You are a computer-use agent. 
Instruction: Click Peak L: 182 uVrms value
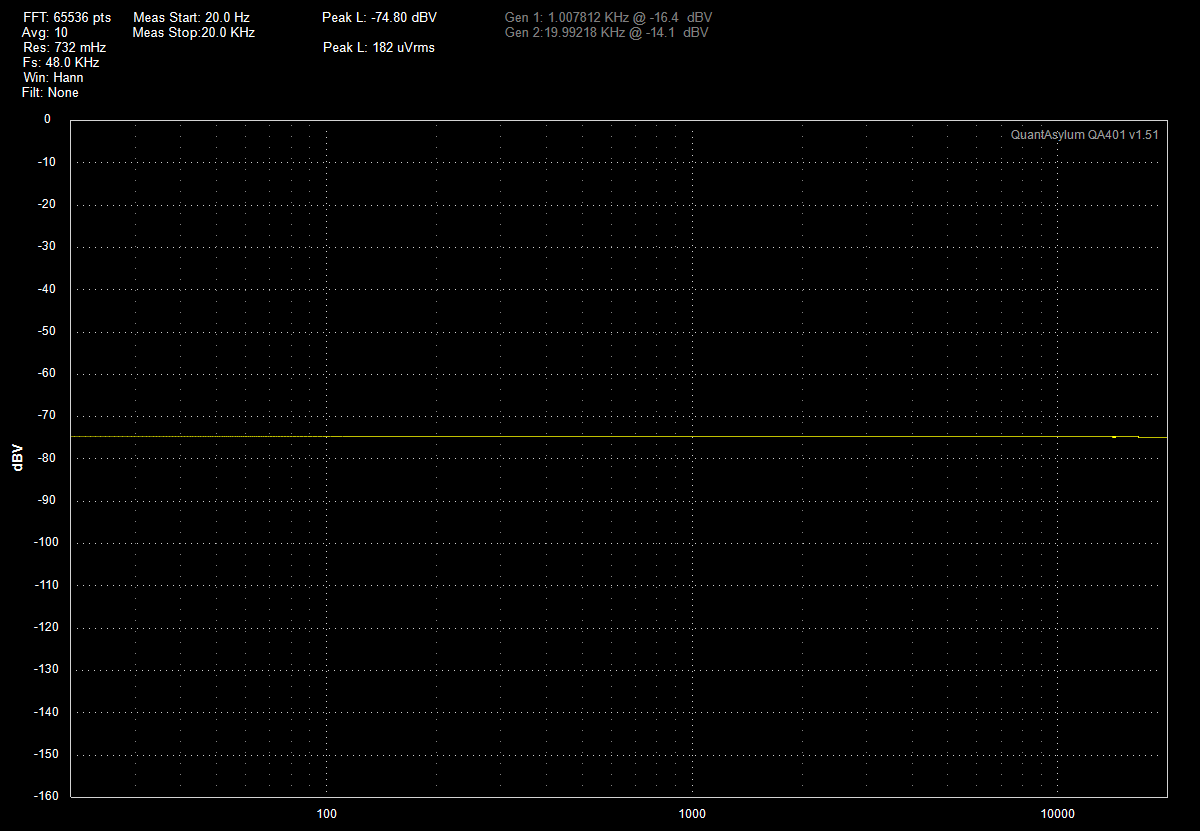point(378,48)
